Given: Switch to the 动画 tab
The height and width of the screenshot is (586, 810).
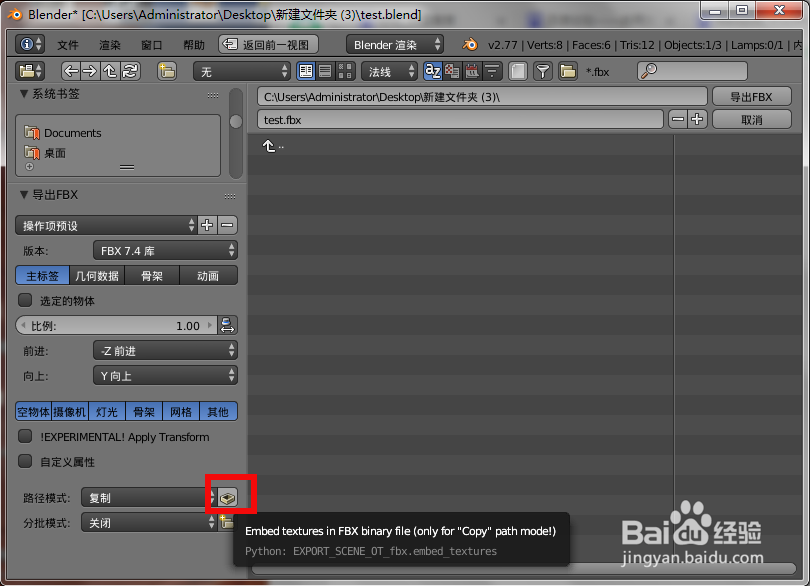Looking at the screenshot, I should (x=208, y=275).
